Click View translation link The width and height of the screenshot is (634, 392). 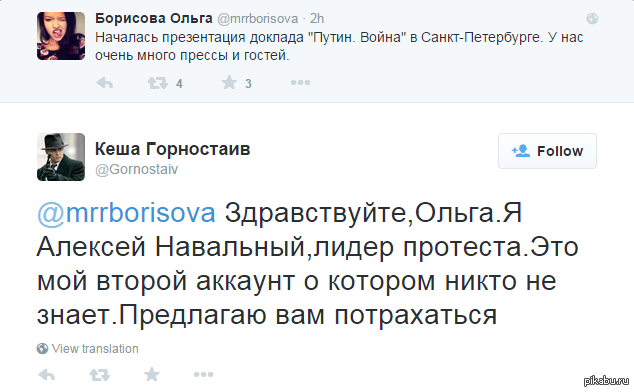click(x=95, y=349)
